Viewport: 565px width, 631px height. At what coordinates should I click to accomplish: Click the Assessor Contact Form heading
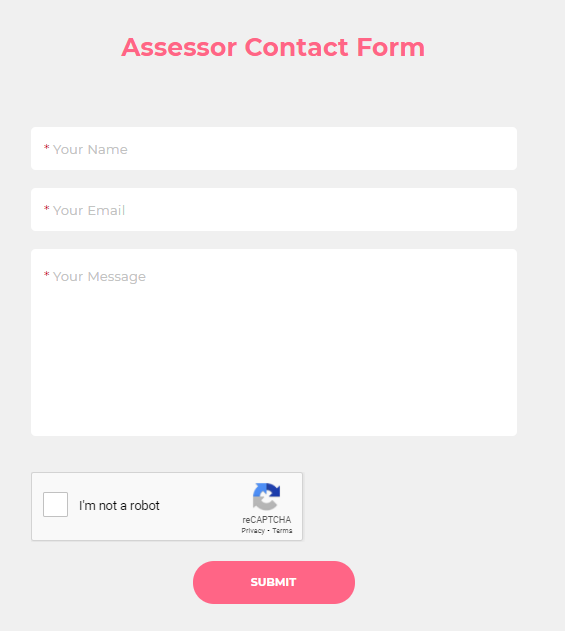click(x=273, y=47)
